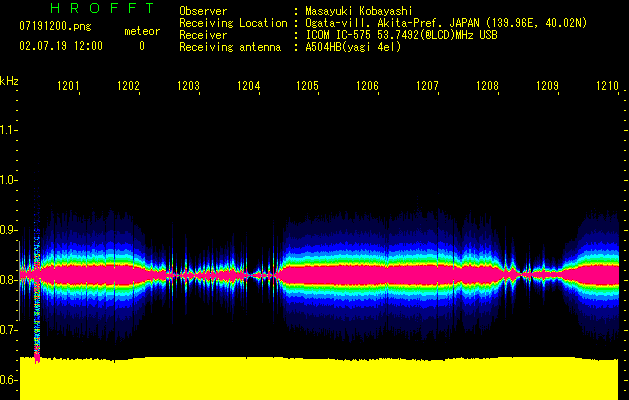Click the 0.7 kHz axis tick label
Viewport: 629px width, 400px height.
pos(7,330)
